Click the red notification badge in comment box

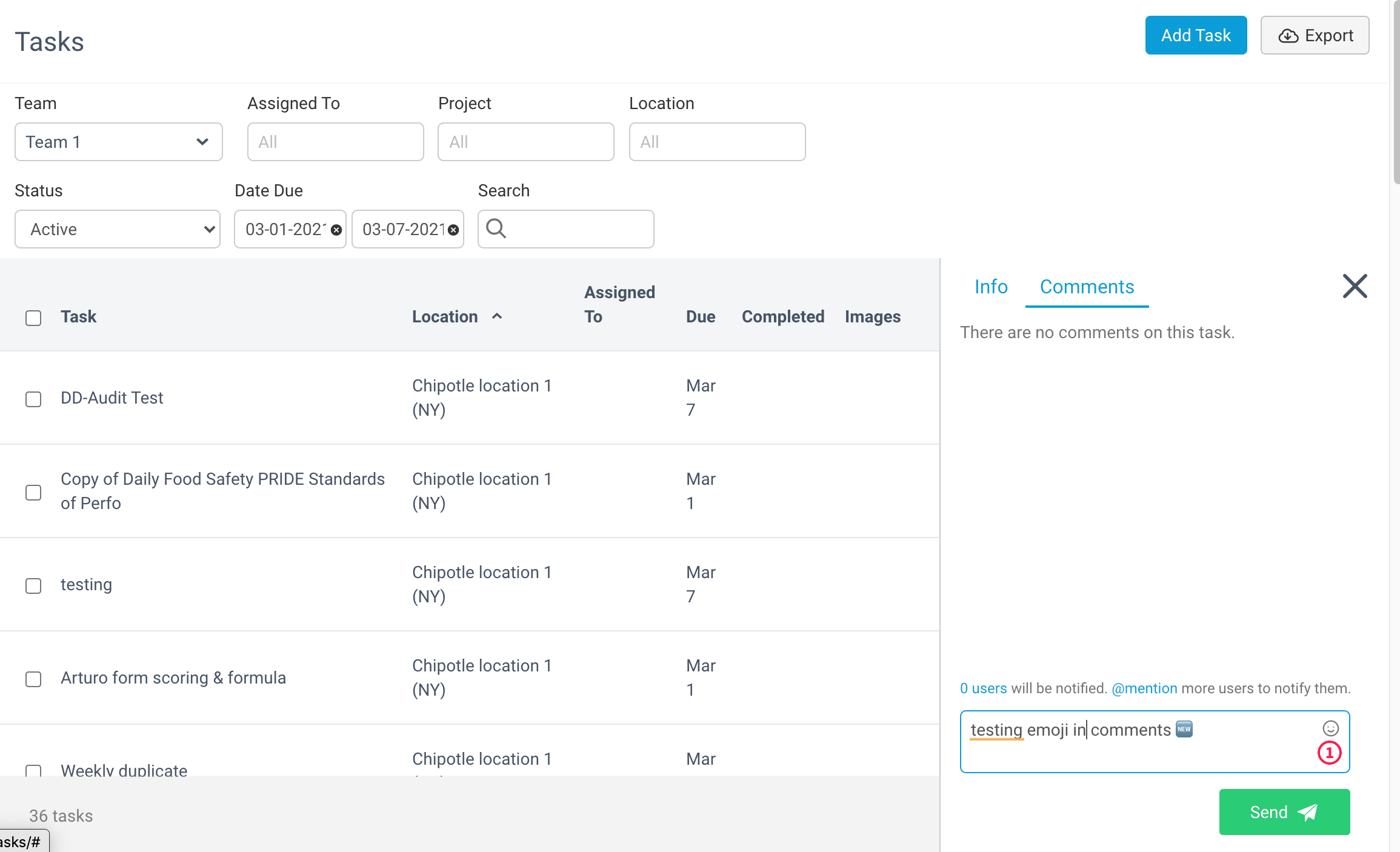(x=1329, y=753)
